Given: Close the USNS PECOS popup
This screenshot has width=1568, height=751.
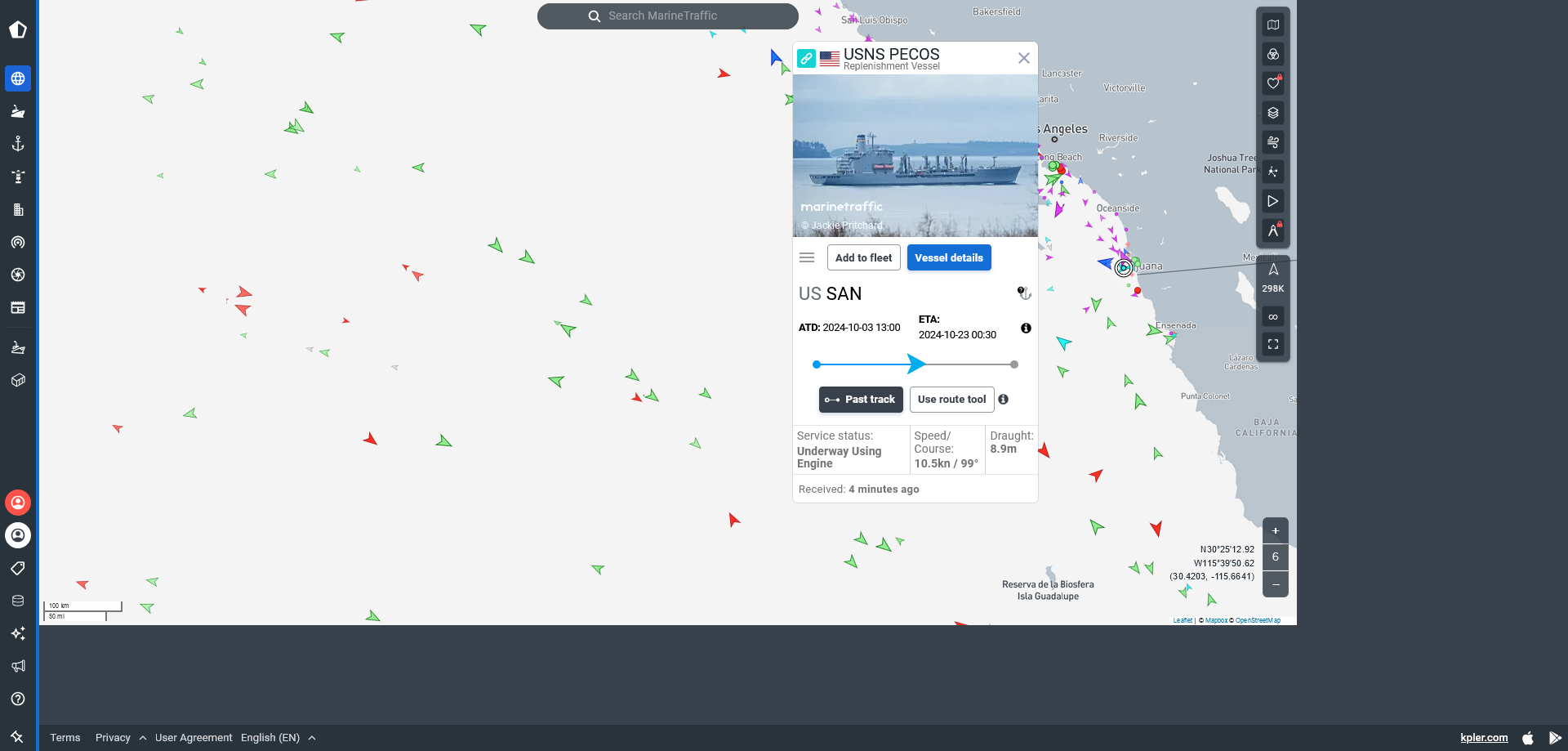Looking at the screenshot, I should pos(1024,58).
